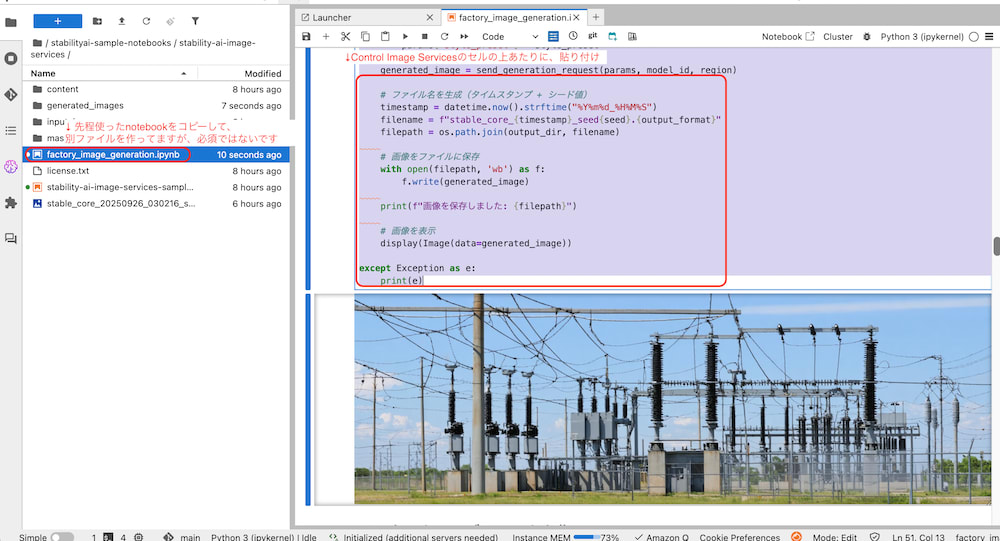Sort files by the Name column header
Image resolution: width=1000 pixels, height=541 pixels.
(x=43, y=74)
